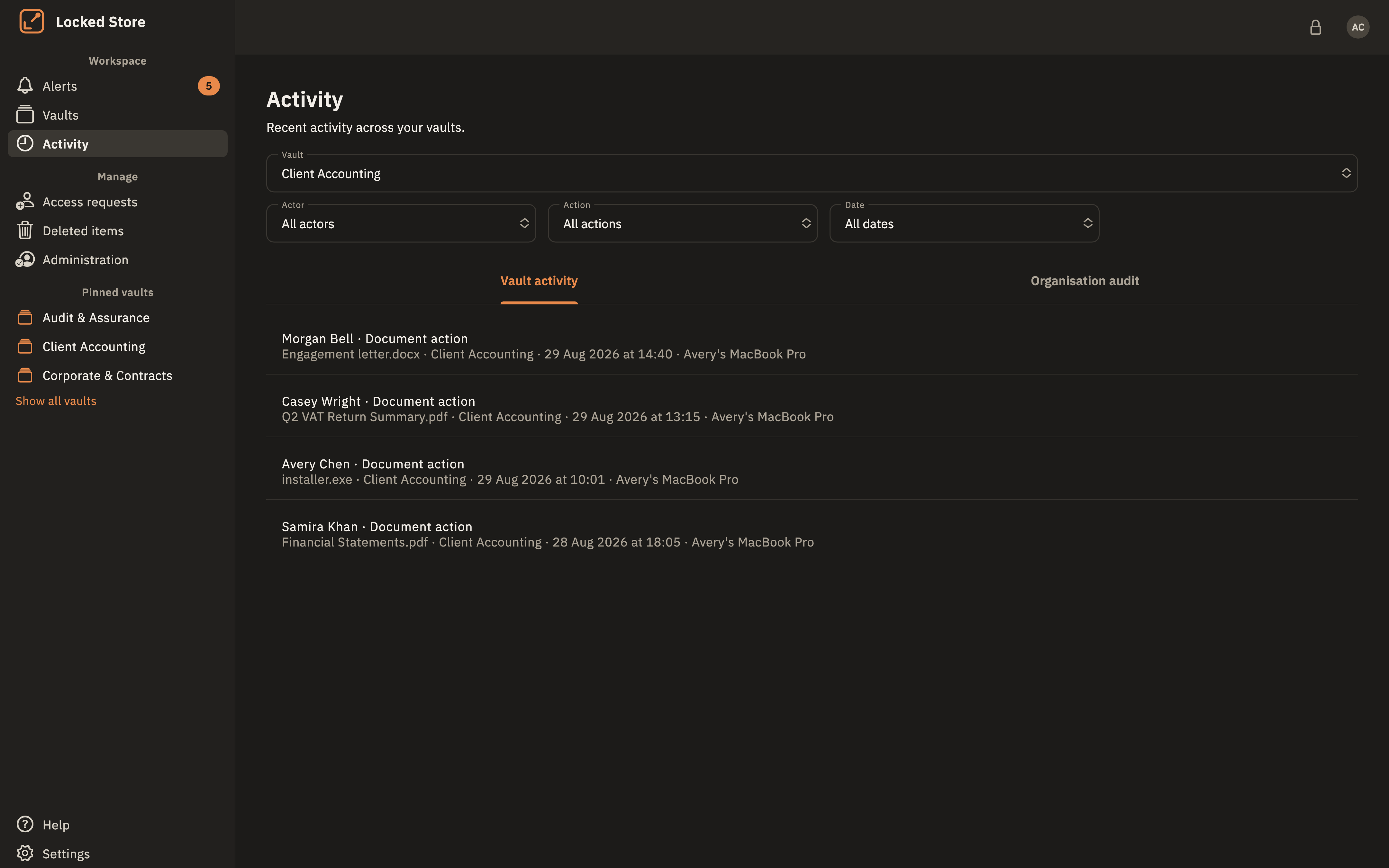Open the Morgan Bell document action entry
The height and width of the screenshot is (868, 1389).
[x=812, y=346]
